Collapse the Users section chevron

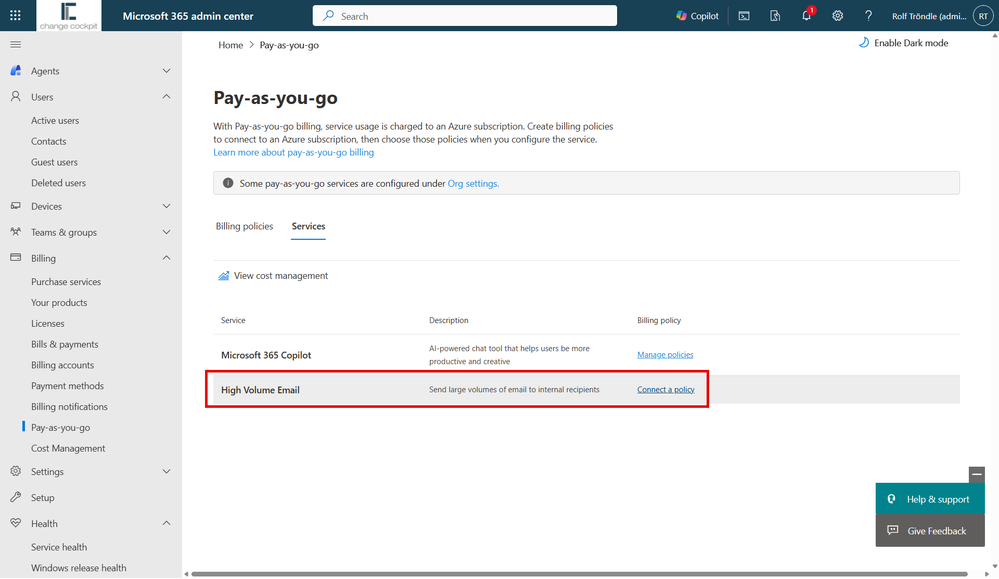point(166,97)
